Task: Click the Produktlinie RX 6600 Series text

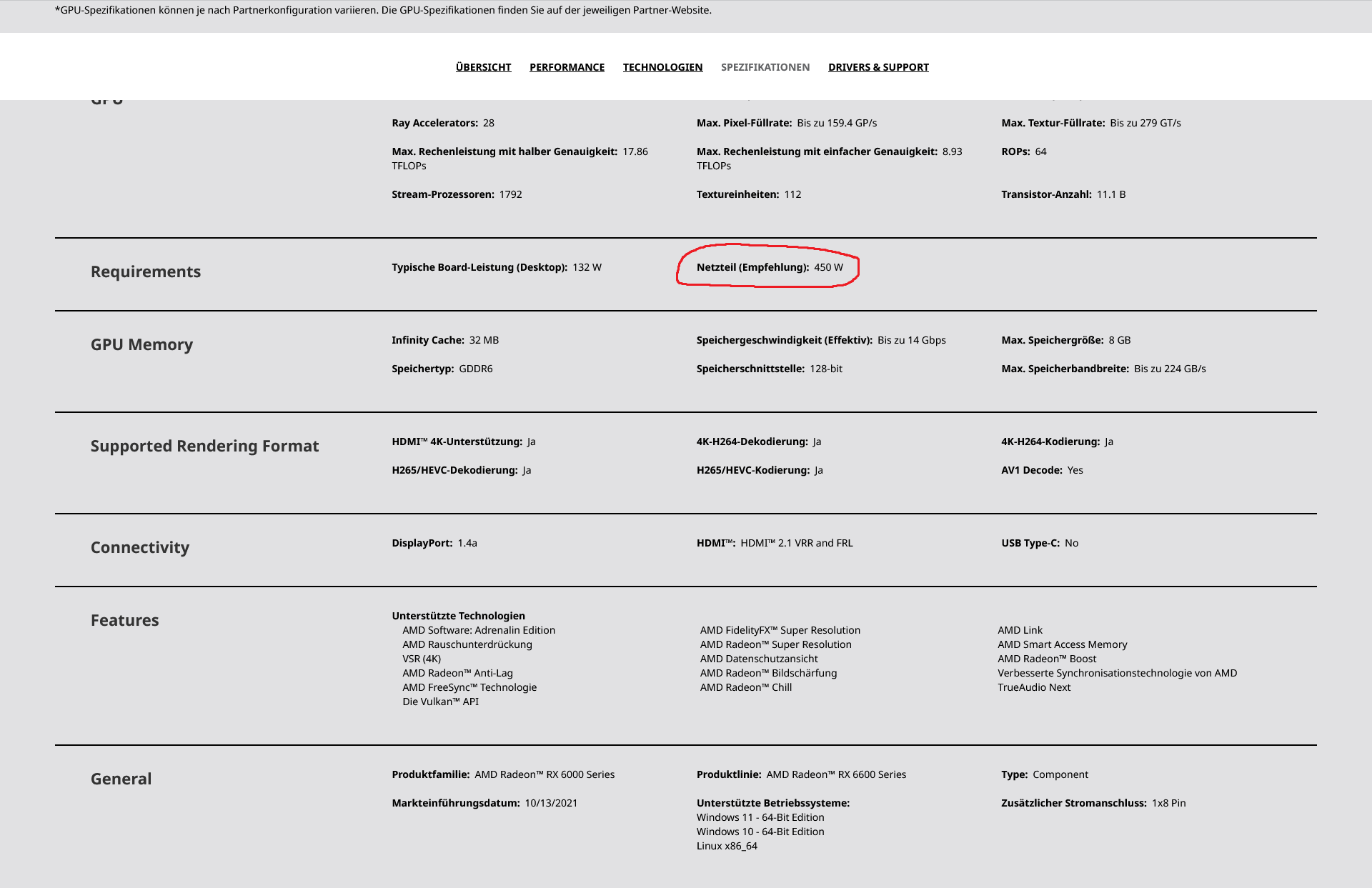Action: (x=801, y=774)
